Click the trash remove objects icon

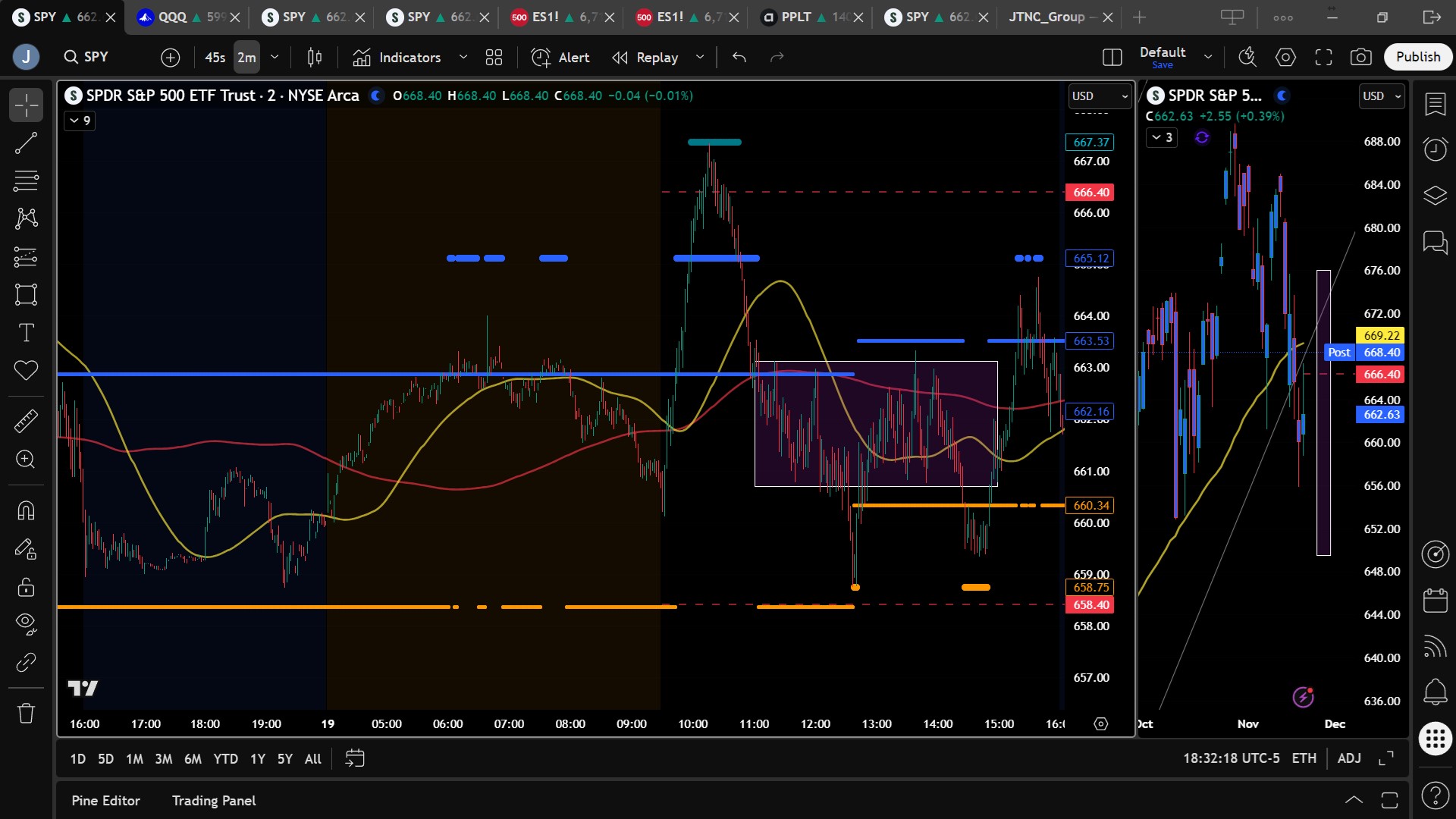[26, 713]
